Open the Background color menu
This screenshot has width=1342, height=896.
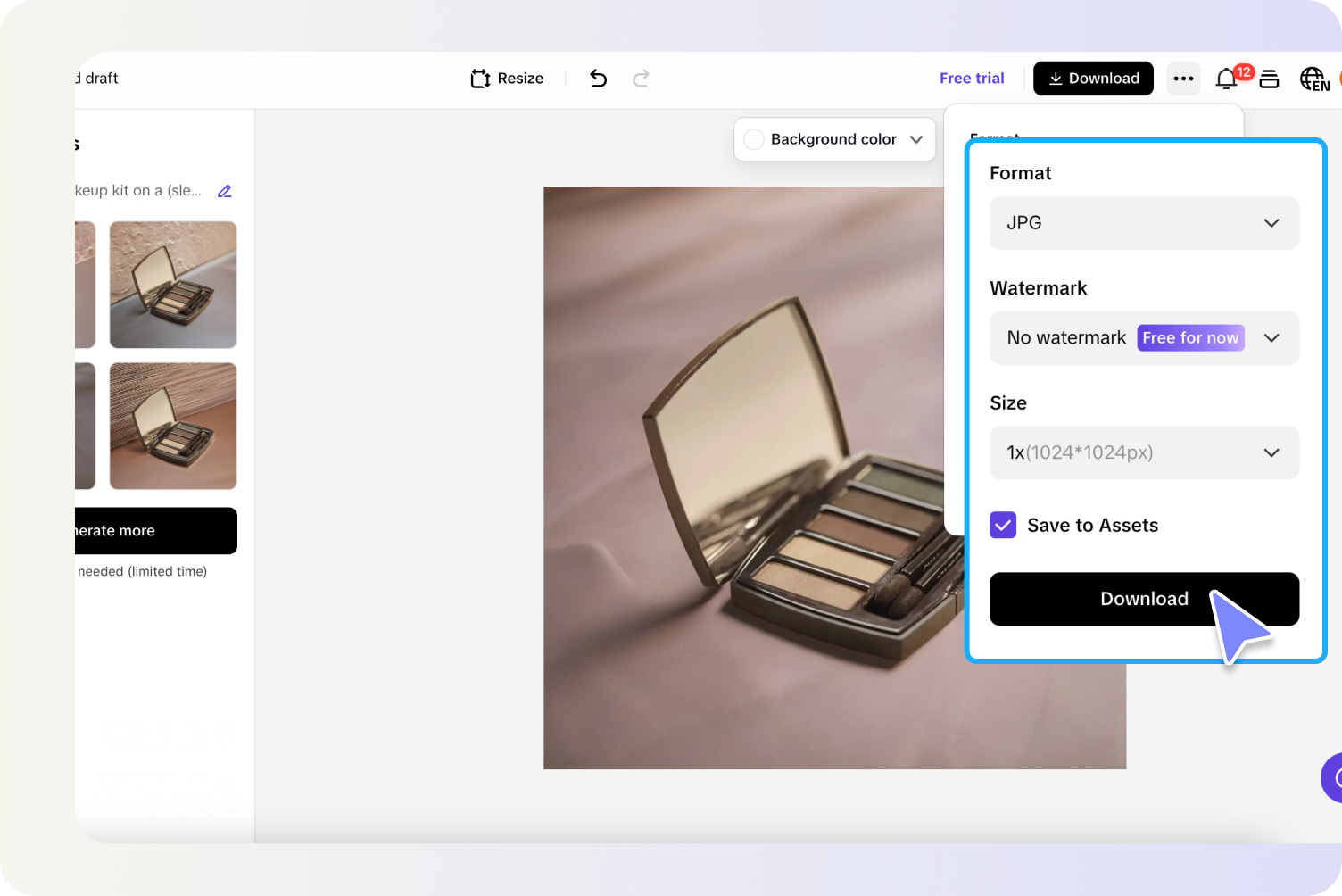coord(834,139)
